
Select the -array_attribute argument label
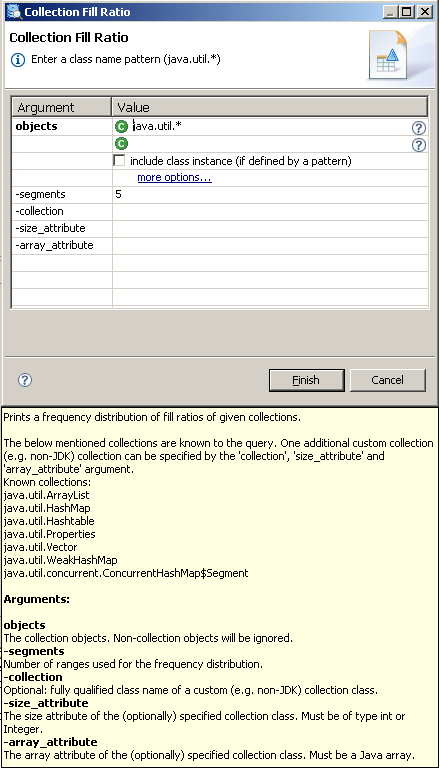54,245
